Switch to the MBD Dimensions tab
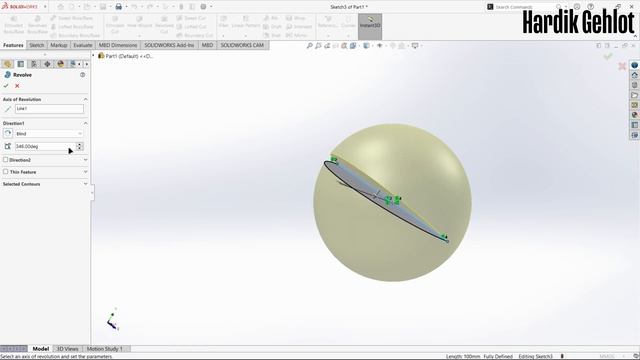The width and height of the screenshot is (640, 360). point(118,45)
